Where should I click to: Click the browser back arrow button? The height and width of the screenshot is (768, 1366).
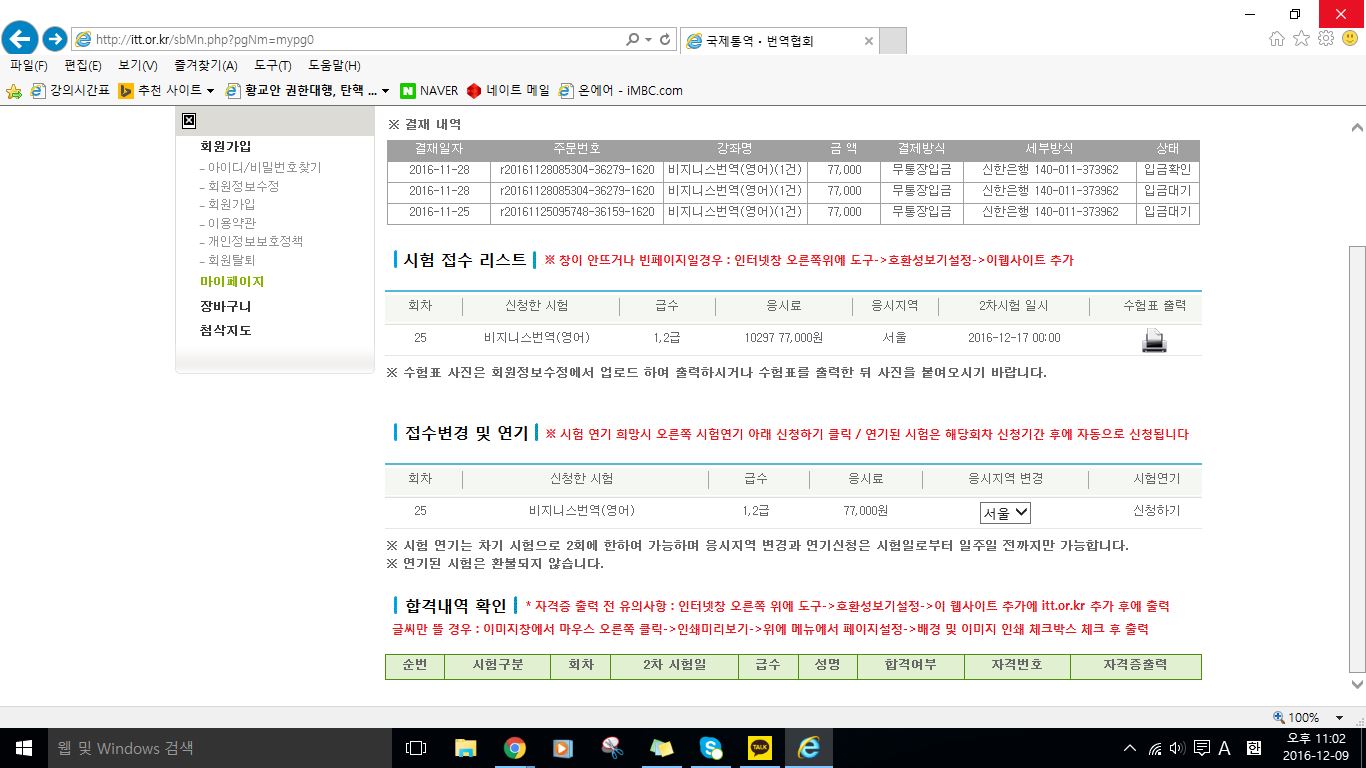tap(20, 40)
